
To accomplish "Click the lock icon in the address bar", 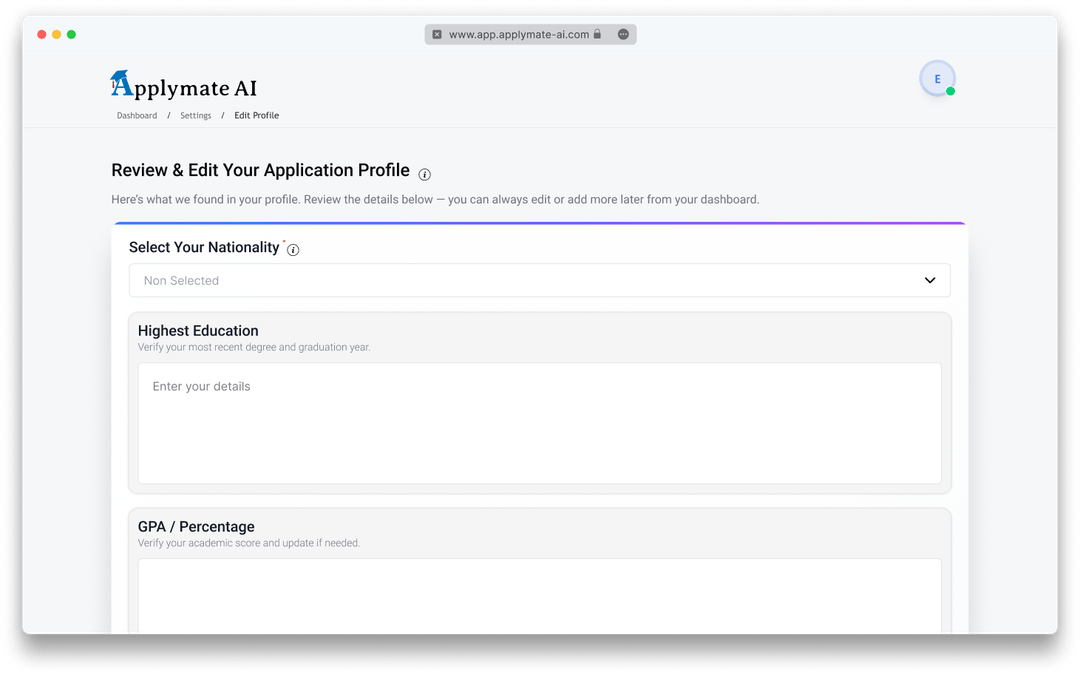I will [x=597, y=34].
